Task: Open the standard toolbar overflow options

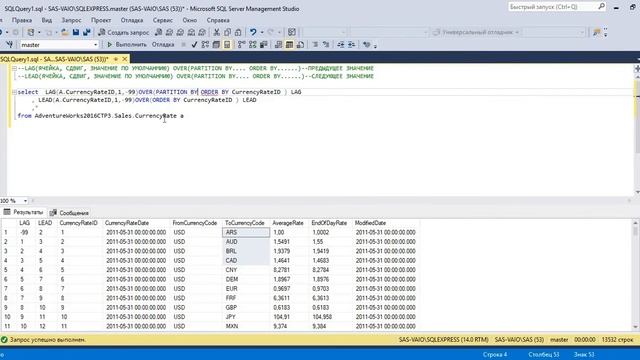Action: pyautogui.click(x=605, y=33)
